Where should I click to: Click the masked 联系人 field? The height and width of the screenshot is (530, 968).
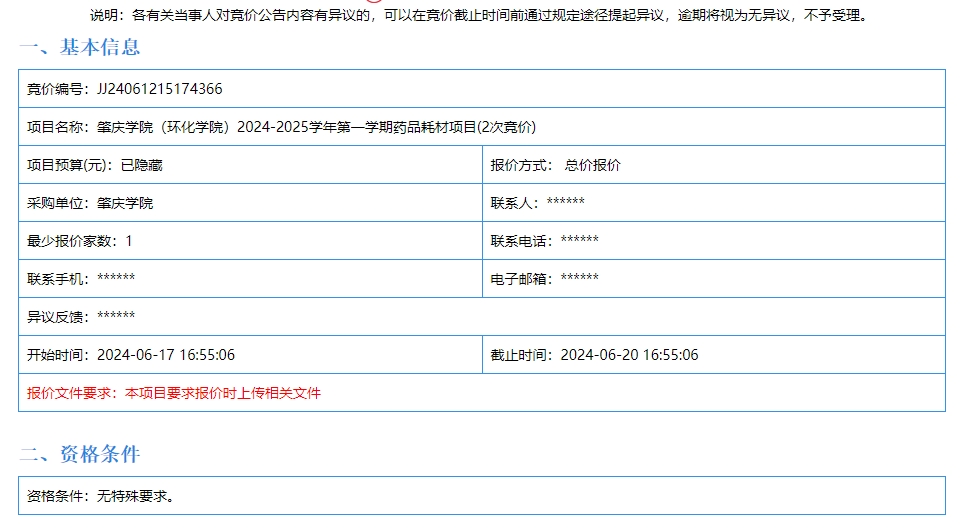pos(565,203)
